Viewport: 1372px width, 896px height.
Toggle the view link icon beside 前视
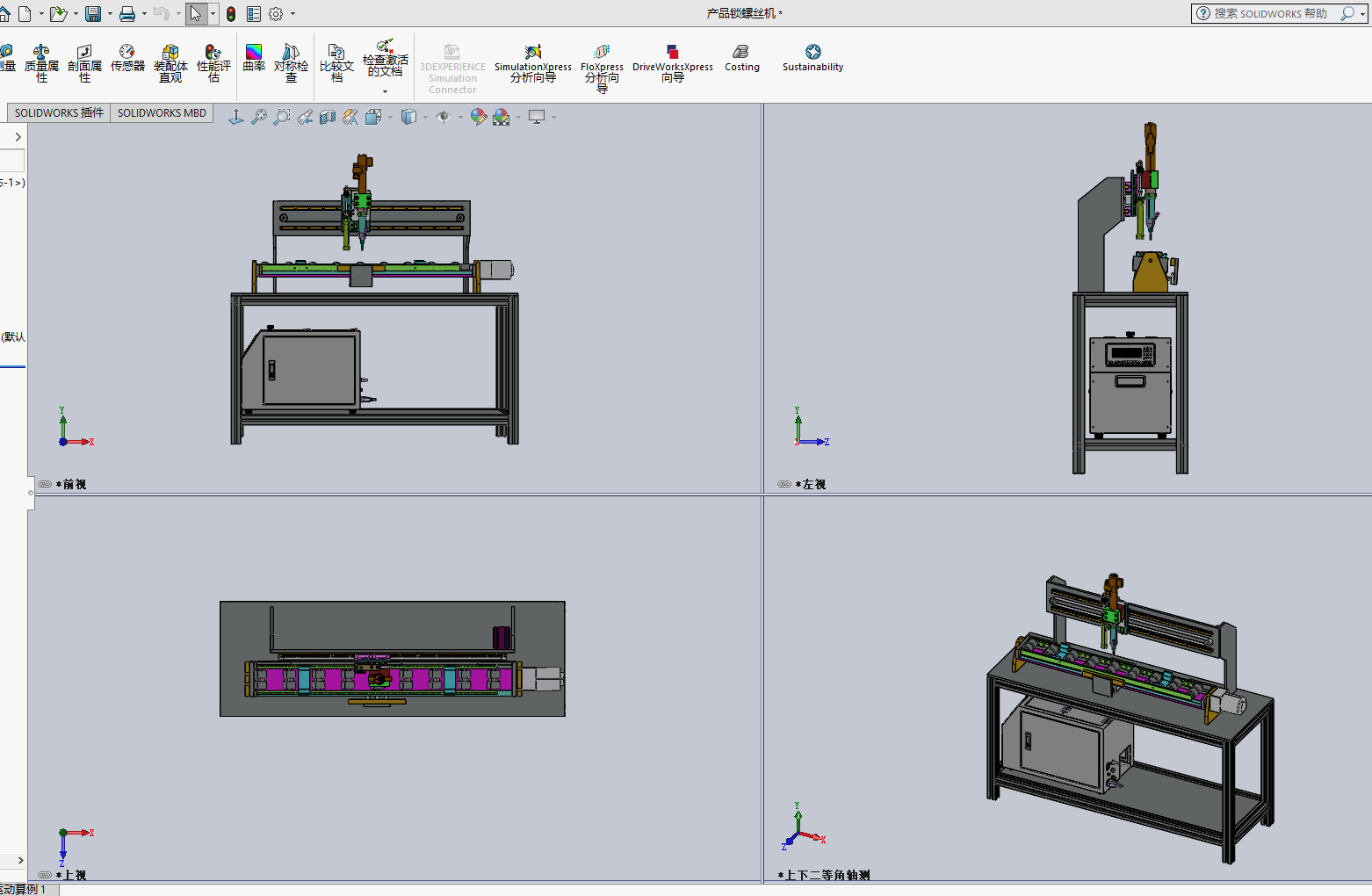click(45, 484)
